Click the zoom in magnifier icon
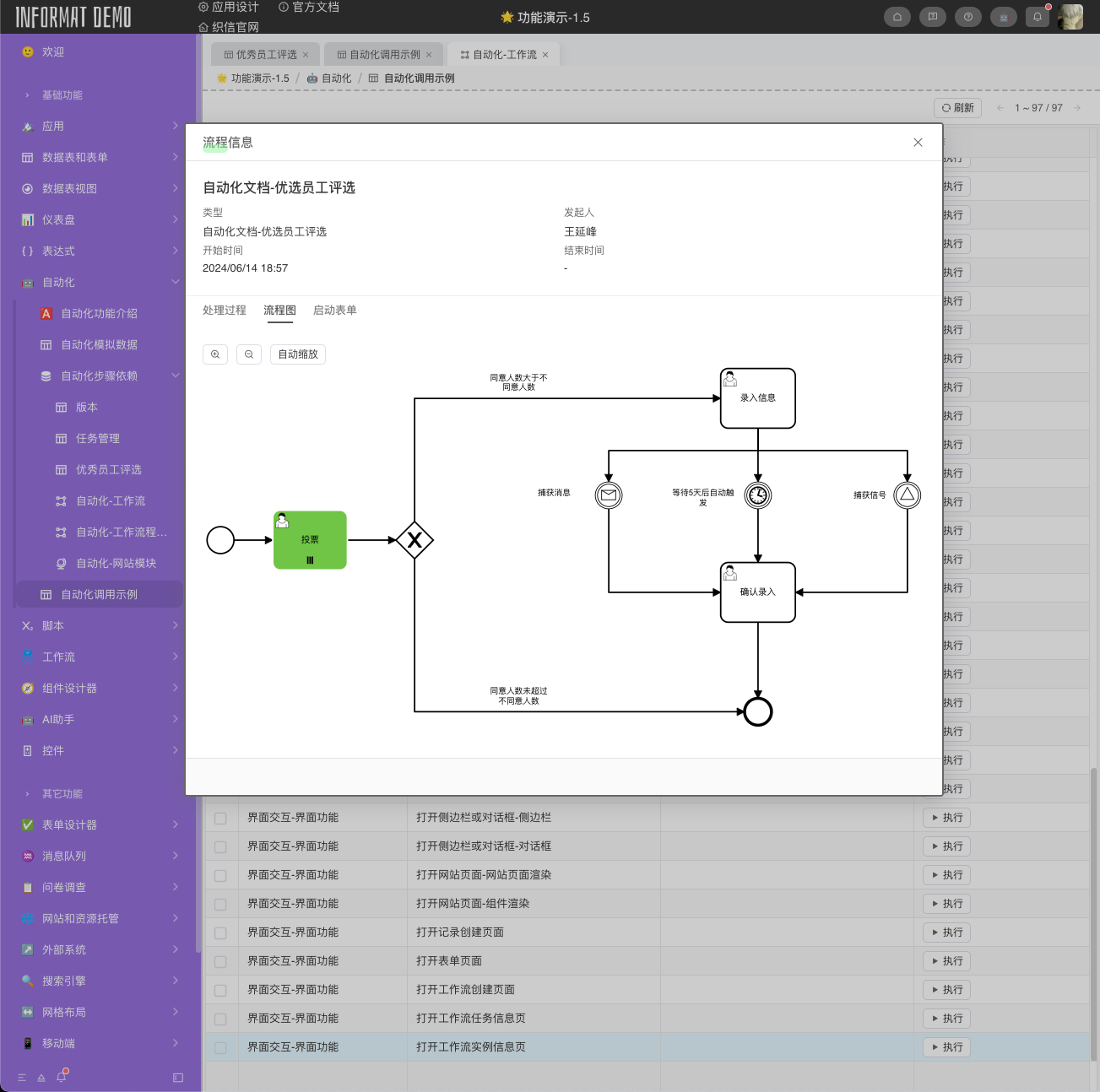 pyautogui.click(x=215, y=354)
